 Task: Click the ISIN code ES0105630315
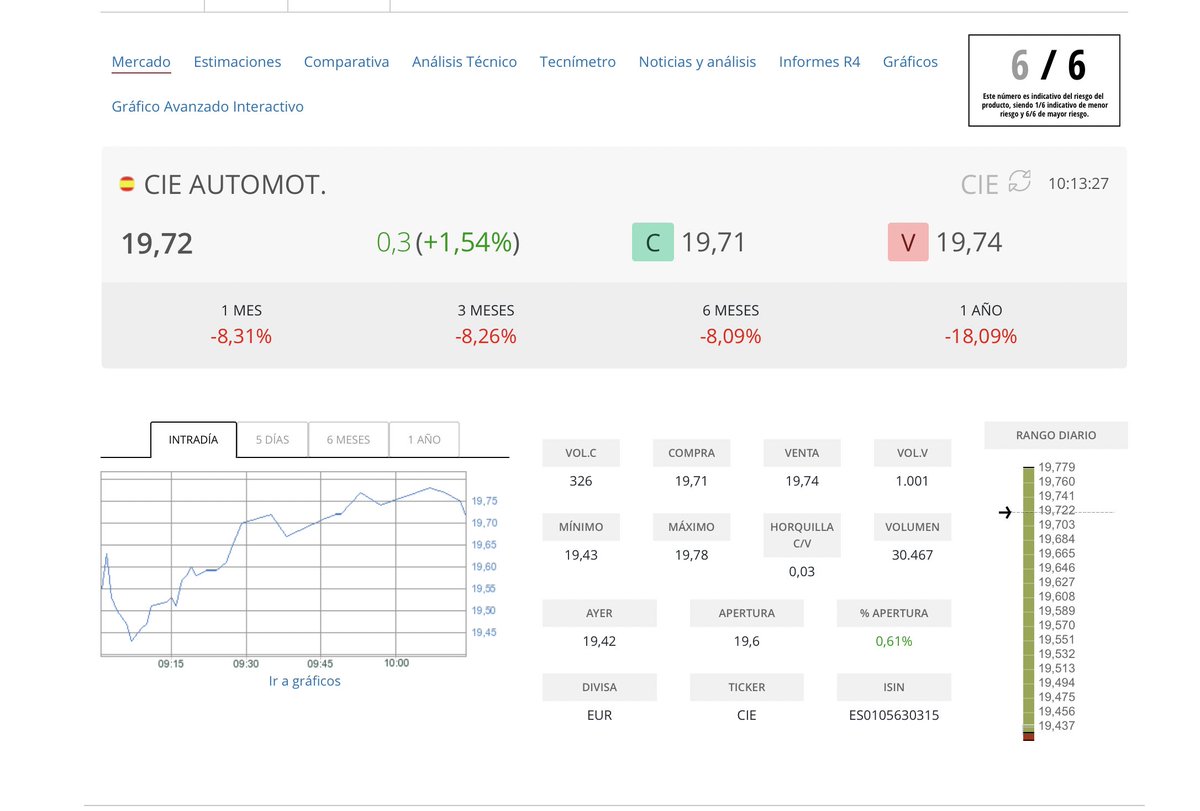894,715
